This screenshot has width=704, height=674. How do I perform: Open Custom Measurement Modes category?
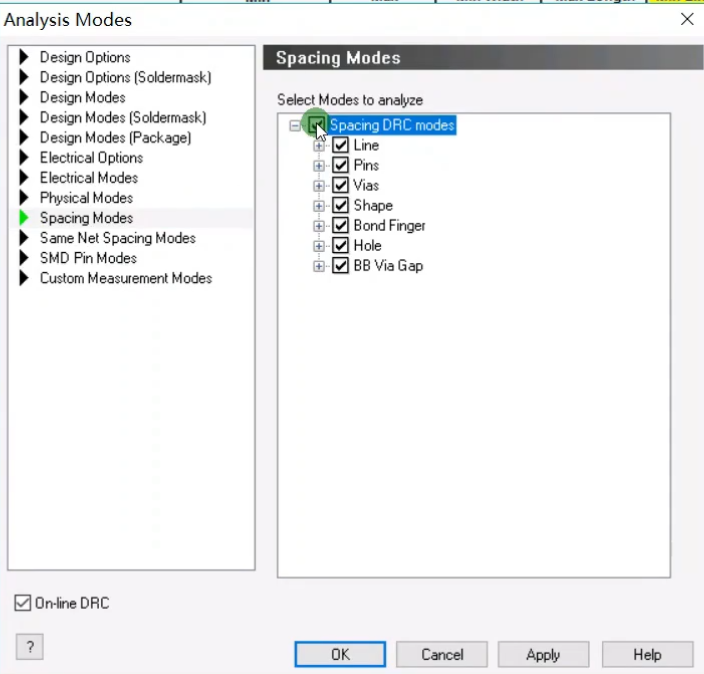click(126, 278)
